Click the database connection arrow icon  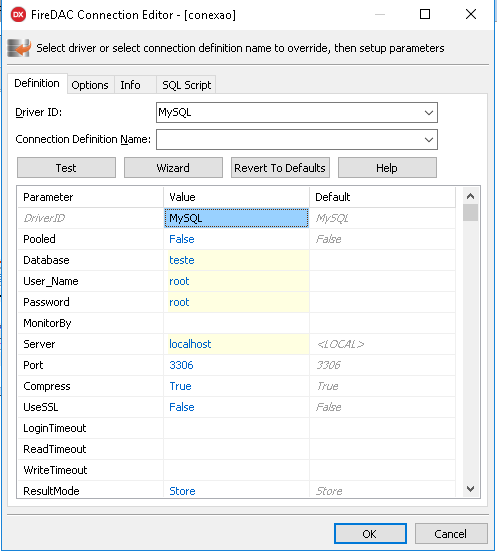(x=19, y=48)
